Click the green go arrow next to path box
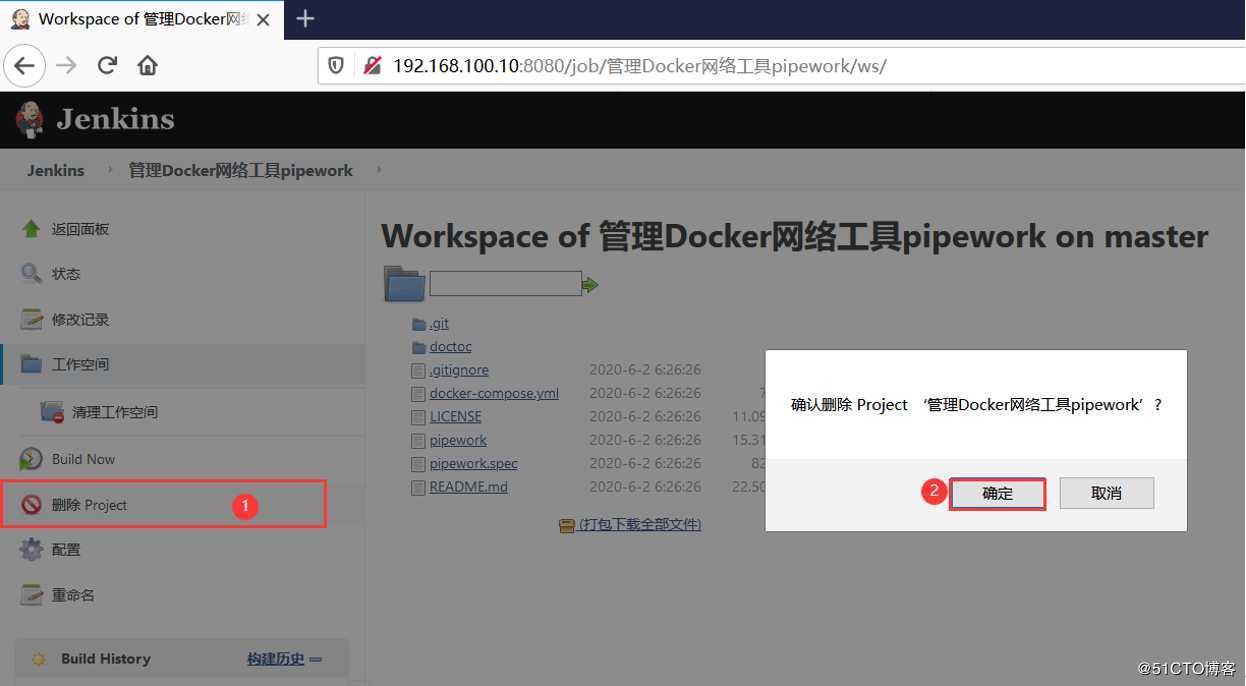 pos(590,285)
